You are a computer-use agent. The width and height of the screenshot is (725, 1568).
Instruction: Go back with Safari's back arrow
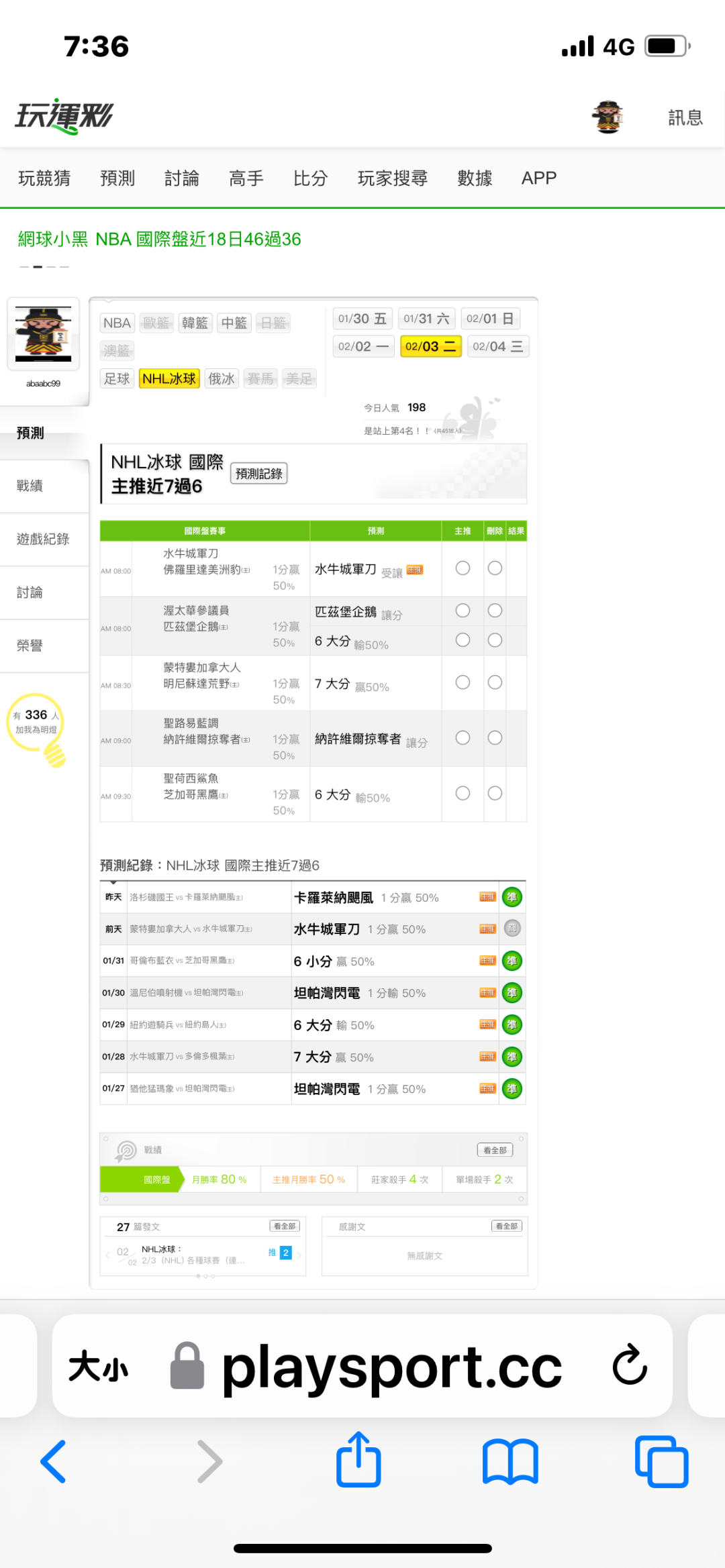pyautogui.click(x=54, y=1461)
